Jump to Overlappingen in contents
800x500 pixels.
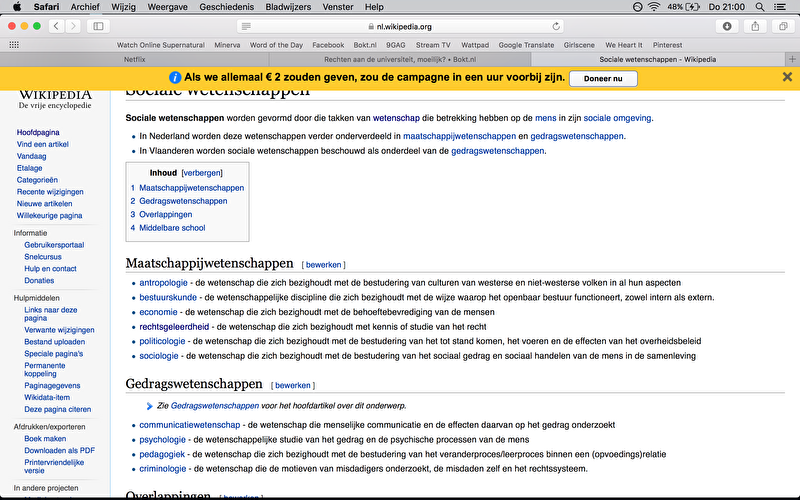point(166,214)
